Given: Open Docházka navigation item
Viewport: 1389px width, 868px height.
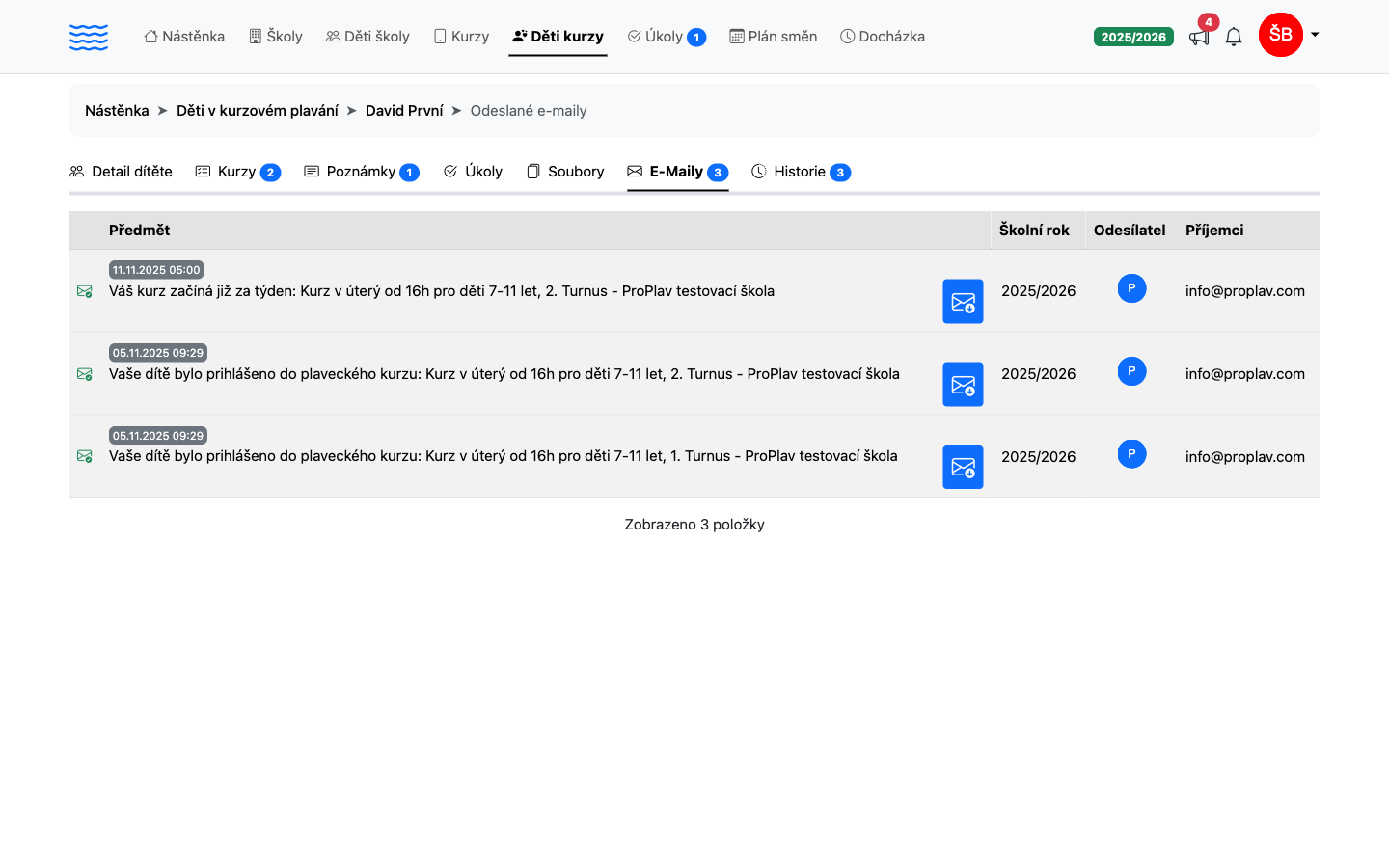Looking at the screenshot, I should click(883, 37).
